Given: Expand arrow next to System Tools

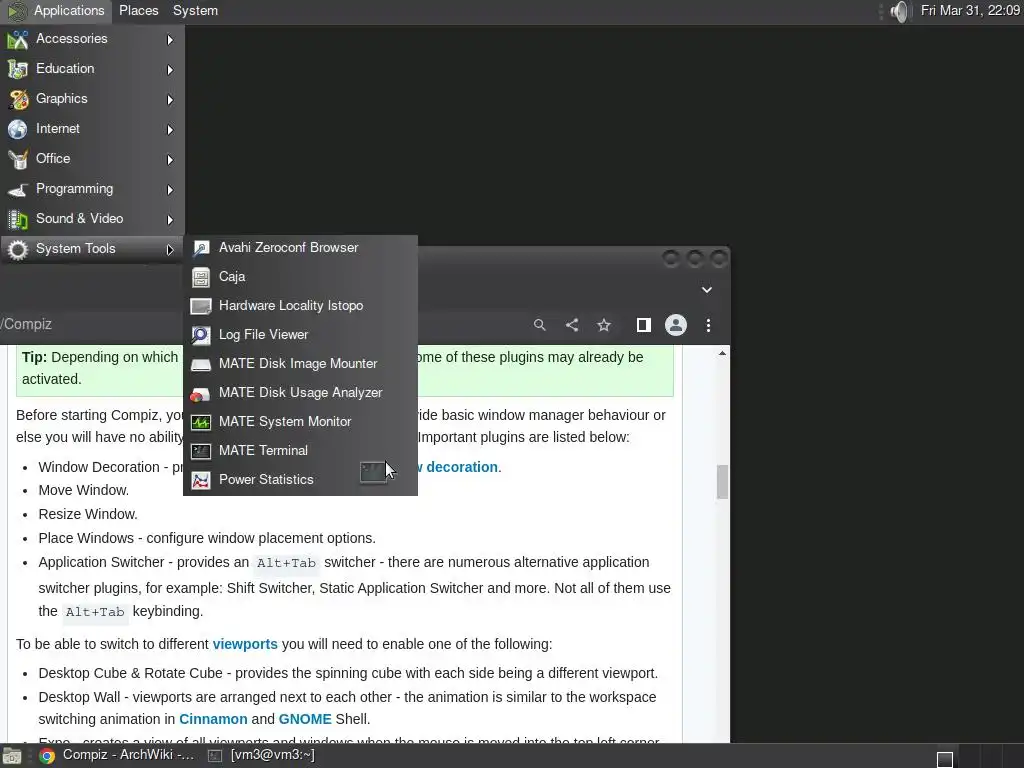Looking at the screenshot, I should 170,249.
